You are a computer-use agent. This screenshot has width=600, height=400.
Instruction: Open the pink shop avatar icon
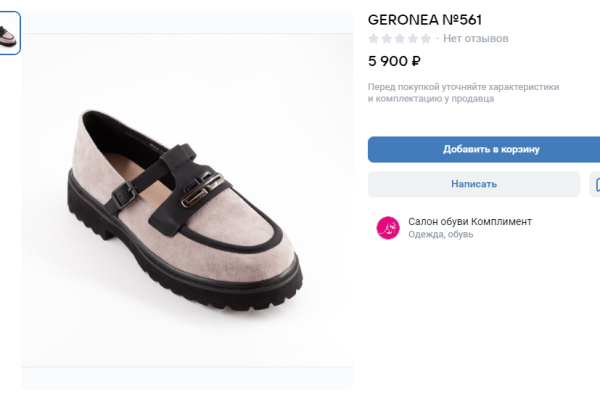(x=387, y=228)
